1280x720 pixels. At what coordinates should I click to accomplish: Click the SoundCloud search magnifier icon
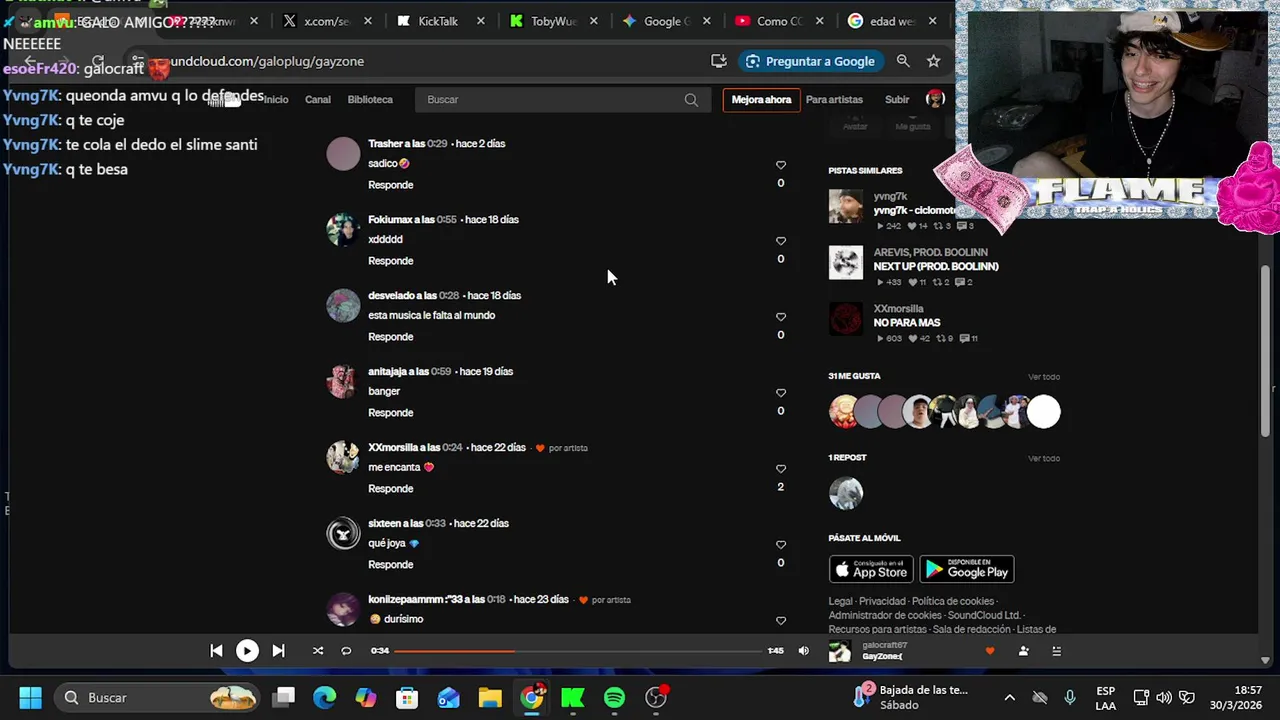point(691,100)
